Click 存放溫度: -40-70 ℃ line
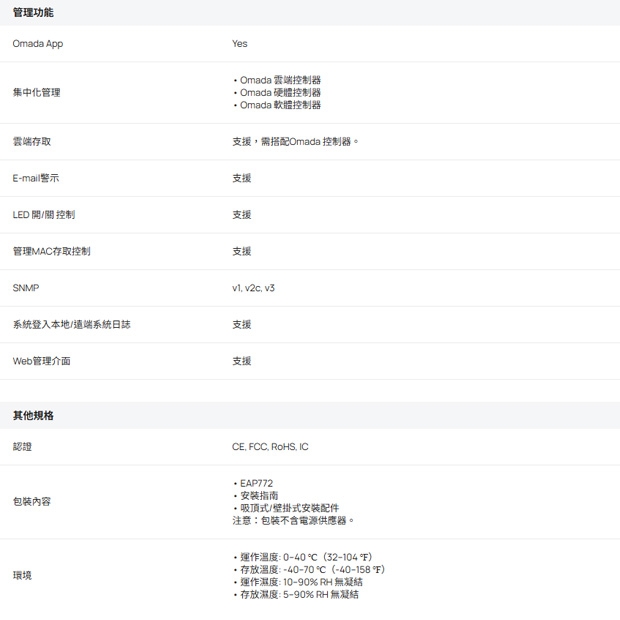The height and width of the screenshot is (620, 620). (312, 569)
